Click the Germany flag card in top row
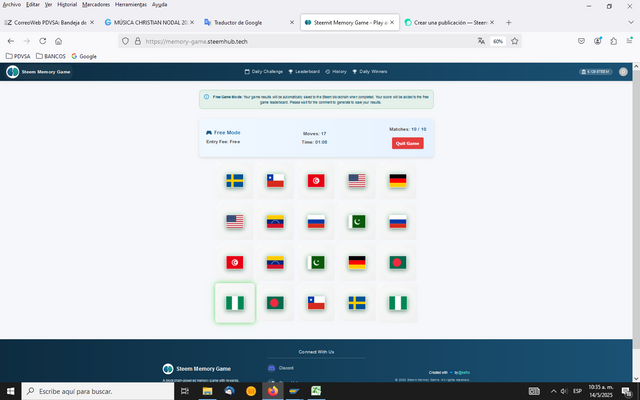 pyautogui.click(x=398, y=180)
